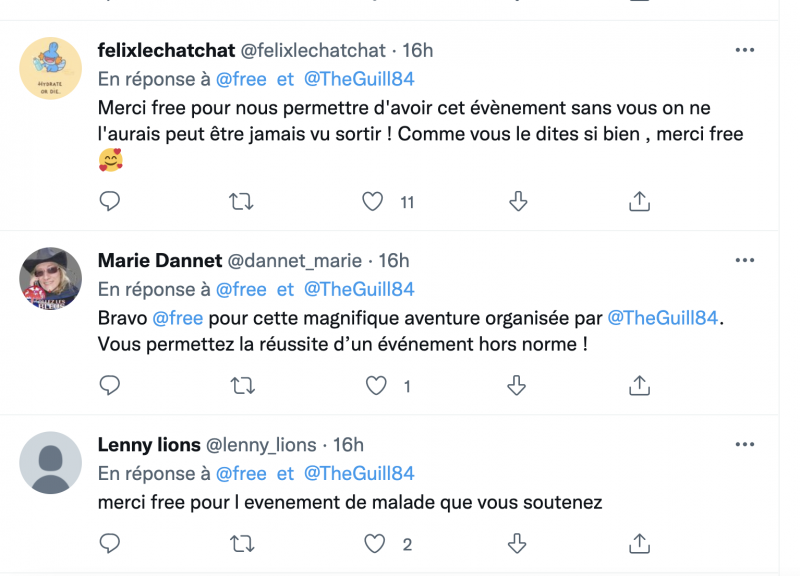Downvote Lenny lions' reply
The image size is (800, 576).
(x=518, y=544)
